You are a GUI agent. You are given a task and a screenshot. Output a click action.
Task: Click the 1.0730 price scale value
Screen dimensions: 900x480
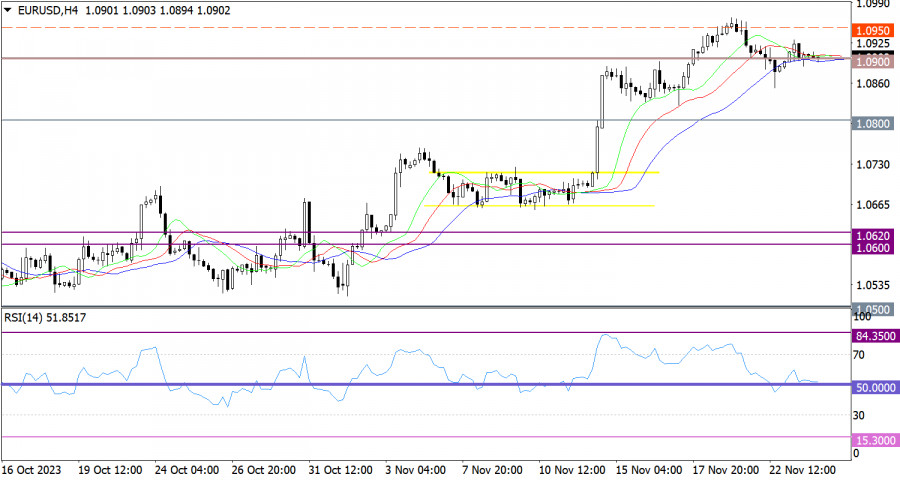[873, 165]
